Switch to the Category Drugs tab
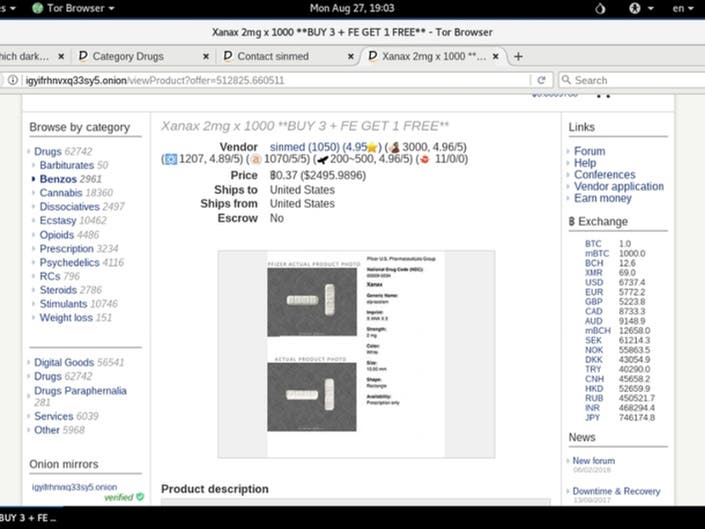705x529 pixels. pos(134,56)
